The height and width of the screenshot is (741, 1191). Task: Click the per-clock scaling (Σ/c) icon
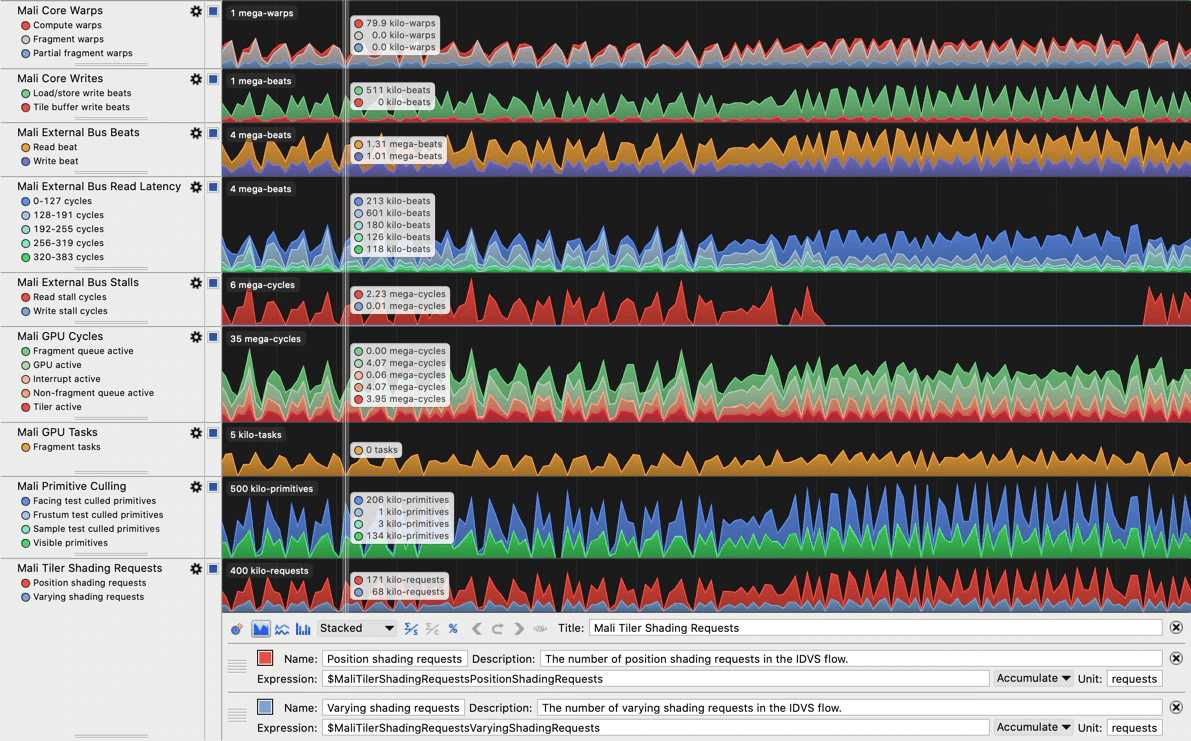(x=431, y=628)
